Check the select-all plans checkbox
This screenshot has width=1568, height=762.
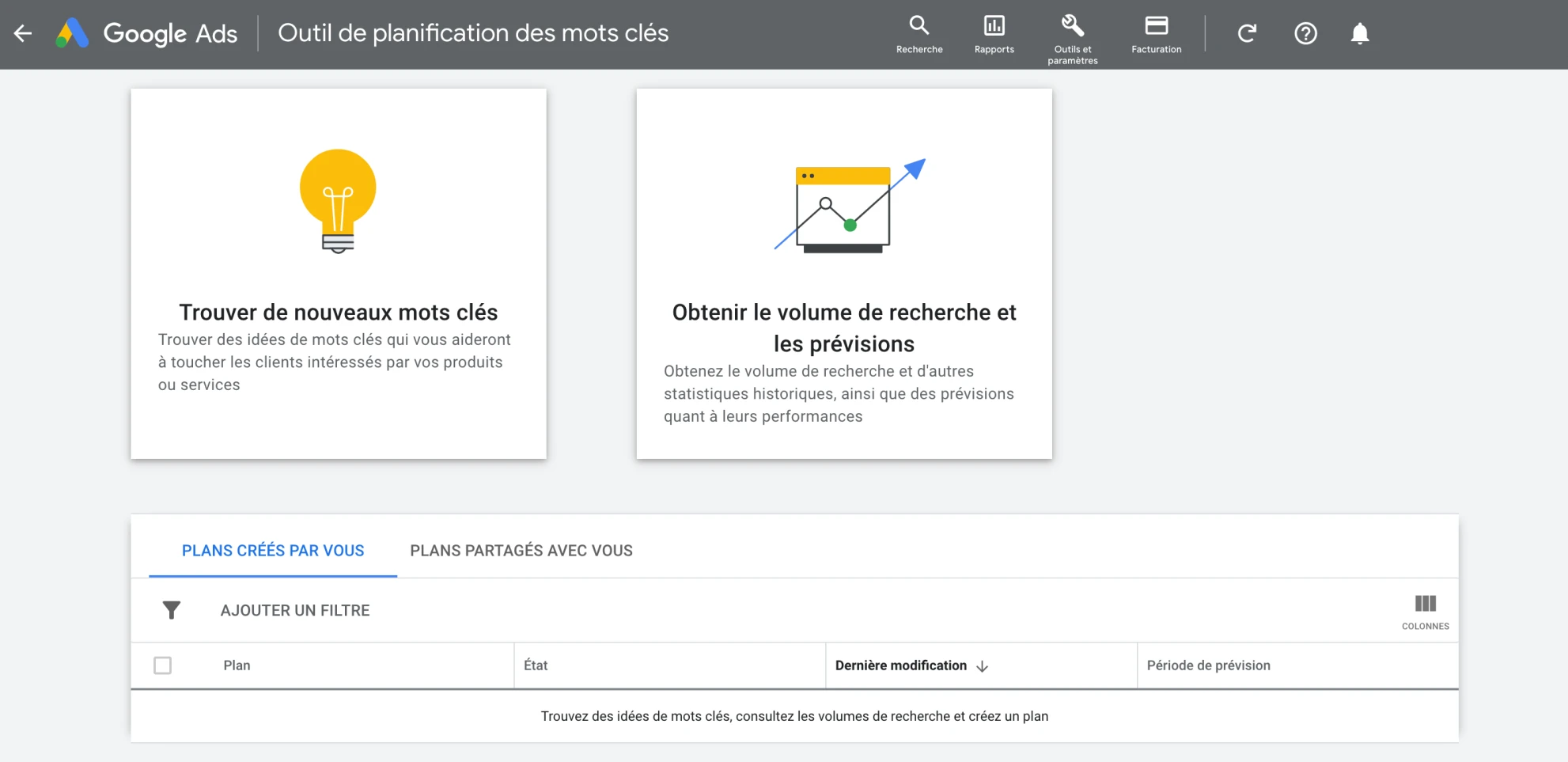[162, 665]
